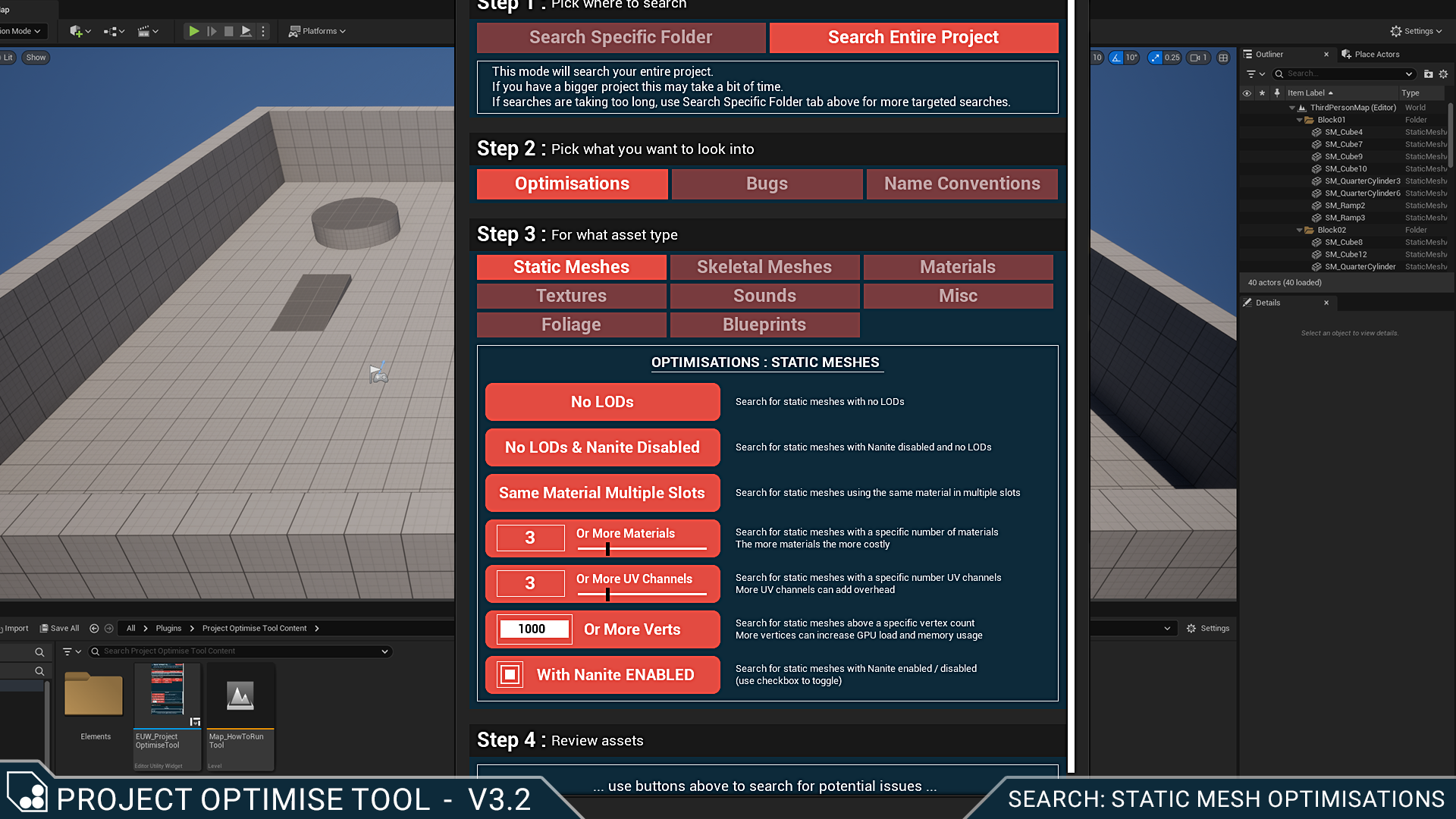Open play options three-dot menu
Viewport: 1456px width, 819px height.
263,31
